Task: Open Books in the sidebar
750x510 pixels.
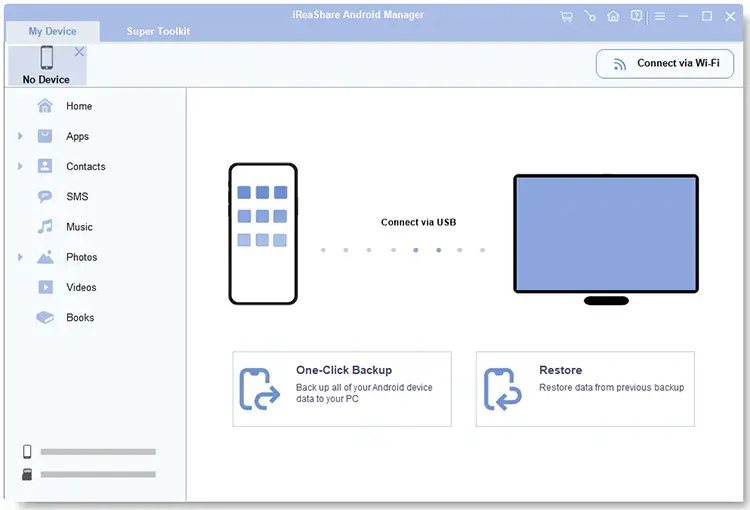Action: [x=80, y=317]
